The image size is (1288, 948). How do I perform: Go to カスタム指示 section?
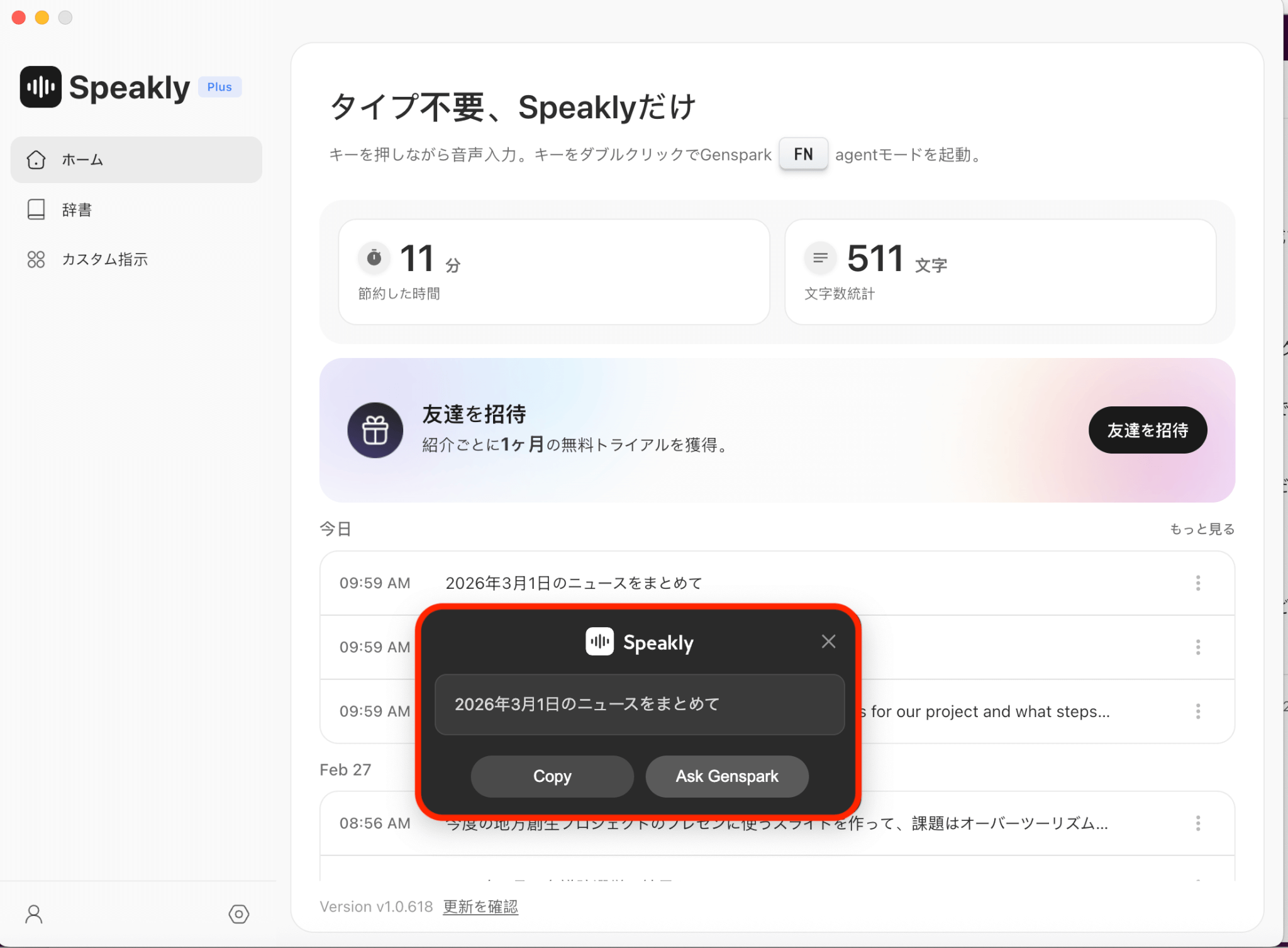click(104, 259)
